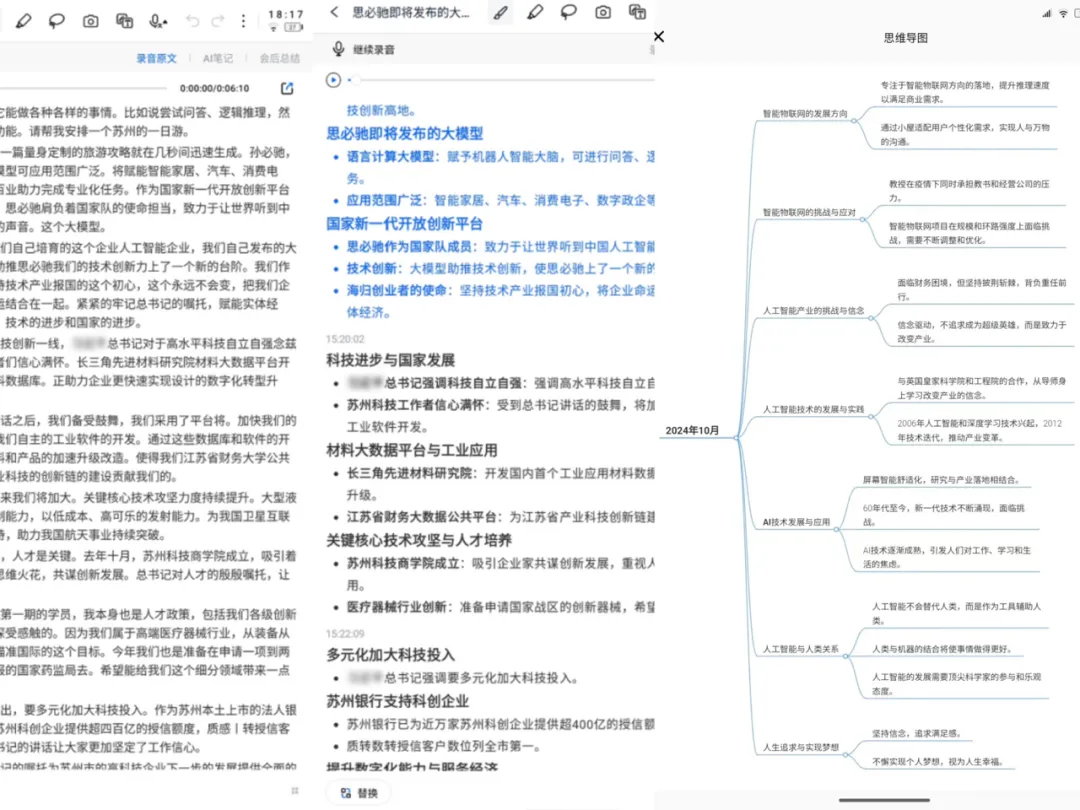Collapse the 人工智能产业的挑战与信念 branch
This screenshot has width=1080, height=810.
point(871,318)
